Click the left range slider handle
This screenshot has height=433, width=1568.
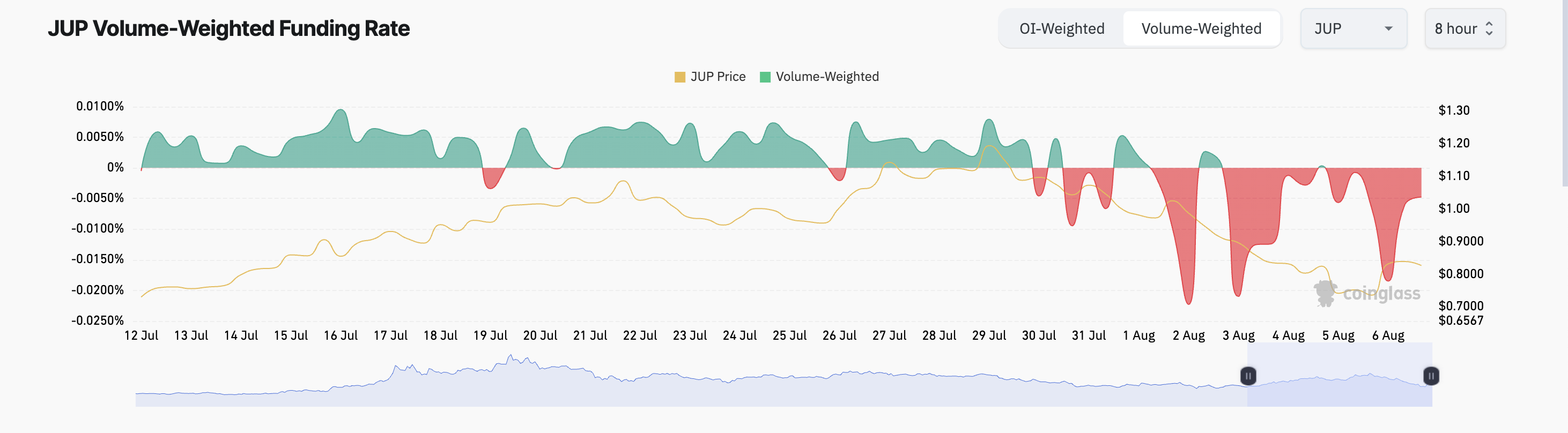(1248, 376)
